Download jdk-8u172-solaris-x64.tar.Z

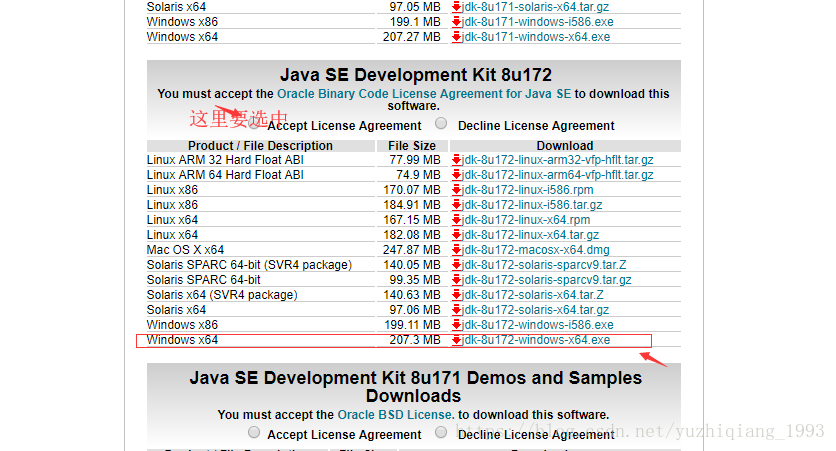click(x=533, y=295)
